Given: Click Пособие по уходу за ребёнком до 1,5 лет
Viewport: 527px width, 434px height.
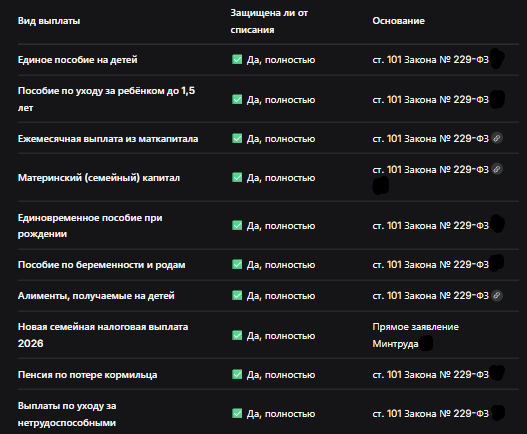Looking at the screenshot, I should click(x=106, y=99).
